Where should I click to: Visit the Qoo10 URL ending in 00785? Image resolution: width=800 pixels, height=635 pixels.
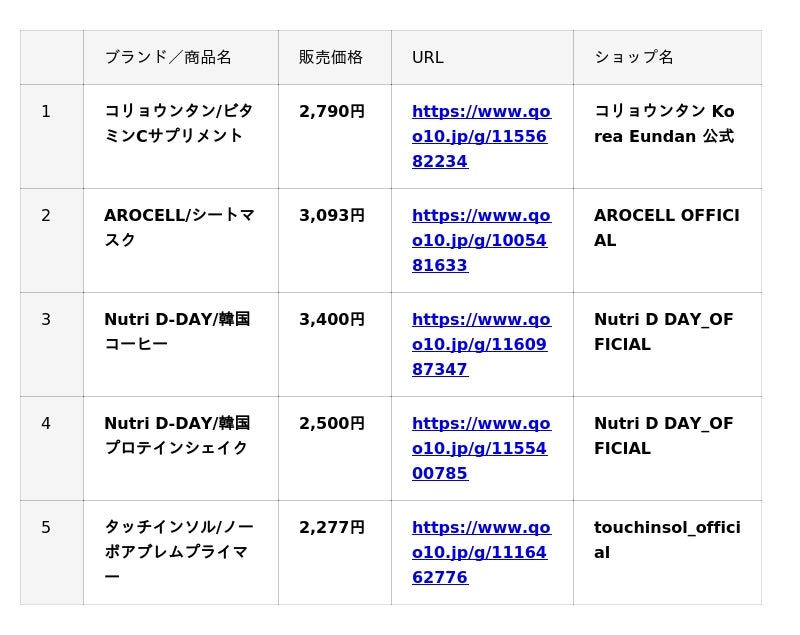480,448
